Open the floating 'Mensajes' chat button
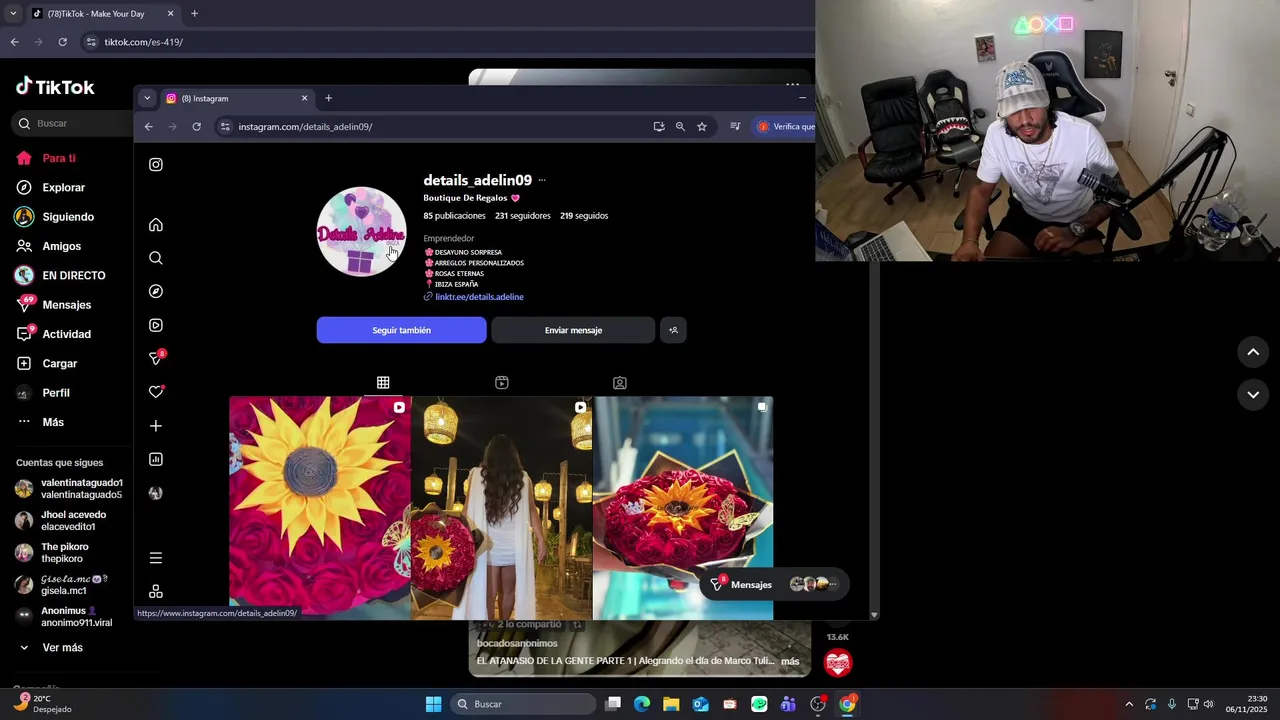The image size is (1280, 720). click(x=773, y=584)
